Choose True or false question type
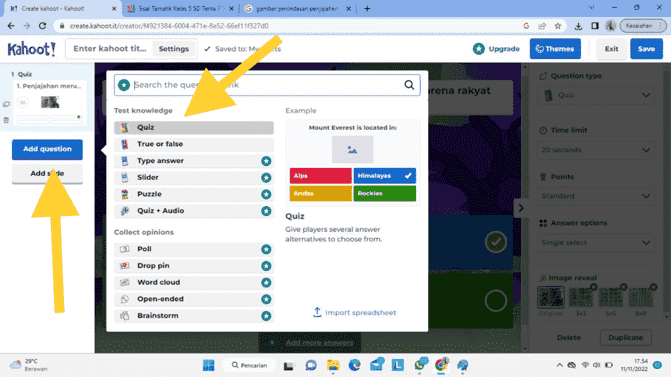671x377 pixels. pos(193,144)
